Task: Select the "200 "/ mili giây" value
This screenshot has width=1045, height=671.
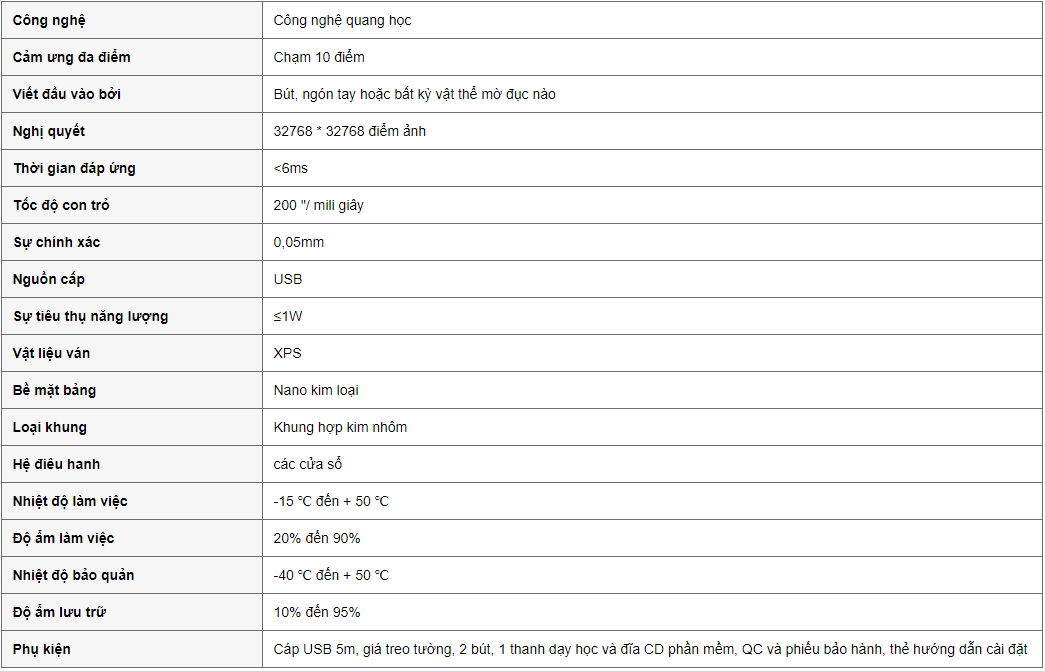Action: (318, 205)
